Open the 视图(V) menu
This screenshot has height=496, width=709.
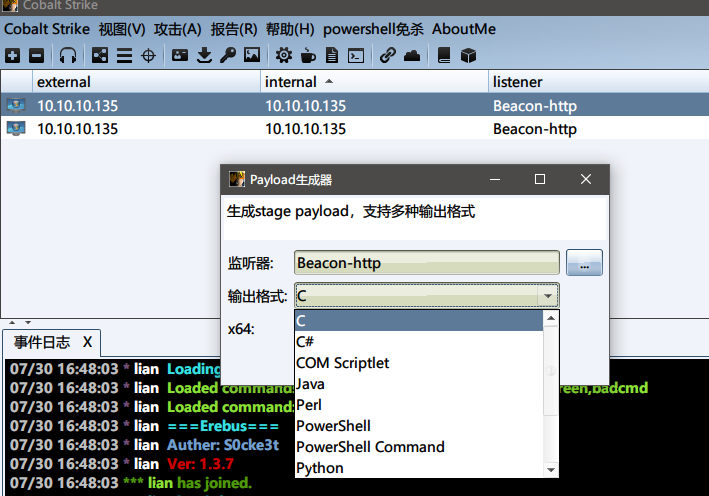(122, 29)
